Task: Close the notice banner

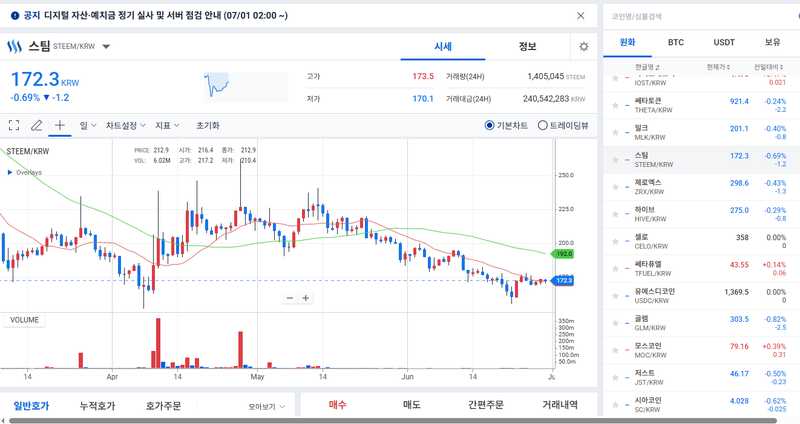Action: [x=581, y=16]
